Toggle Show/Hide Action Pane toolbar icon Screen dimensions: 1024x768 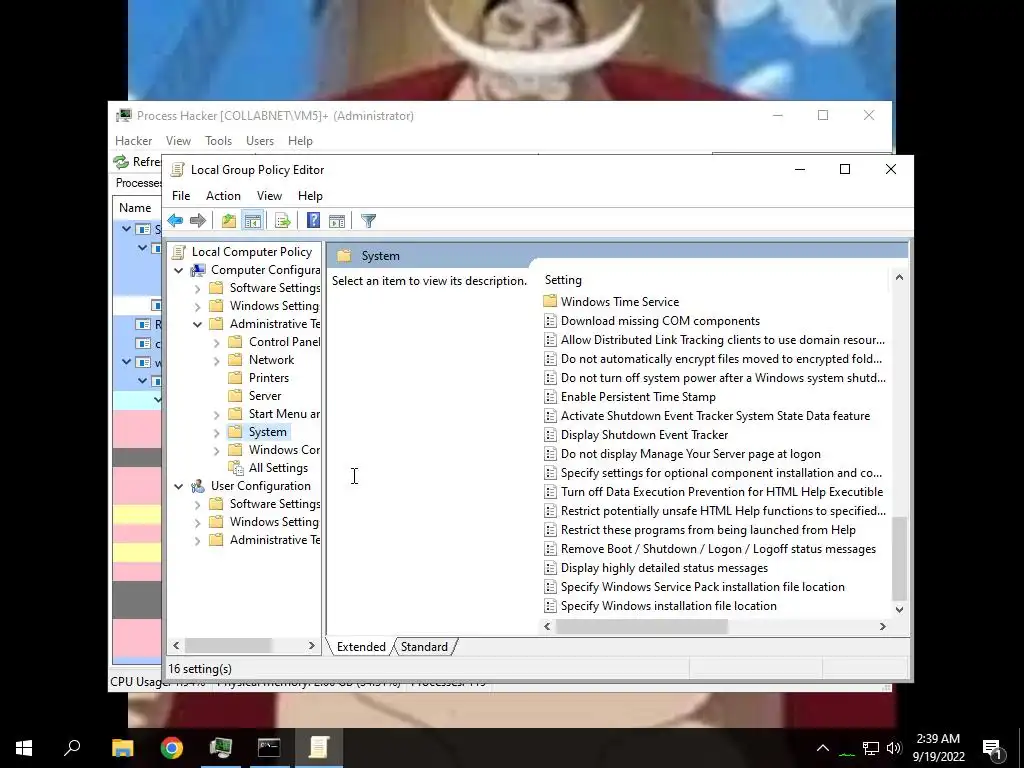[x=337, y=221]
